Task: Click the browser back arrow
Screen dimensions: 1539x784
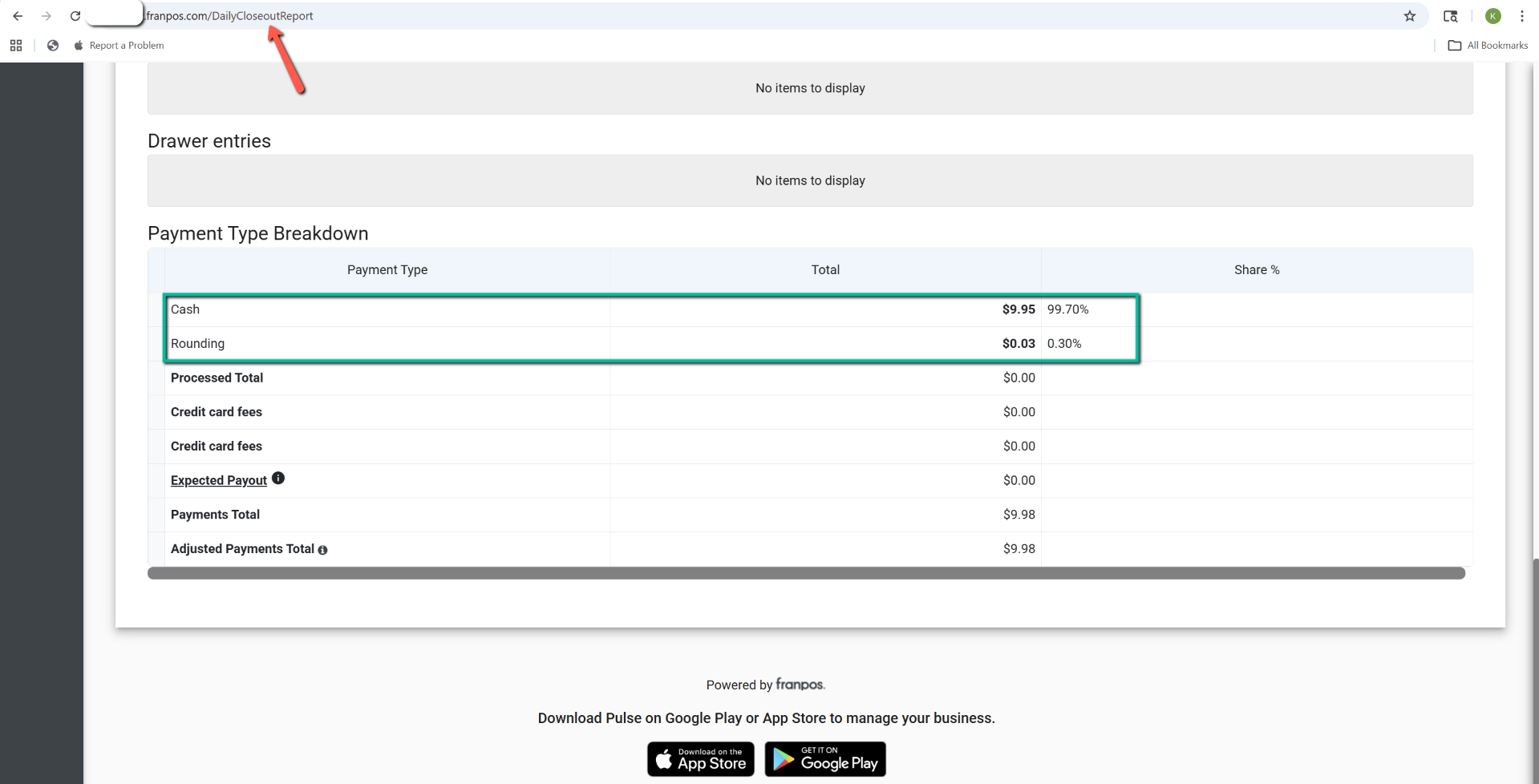Action: tap(18, 16)
